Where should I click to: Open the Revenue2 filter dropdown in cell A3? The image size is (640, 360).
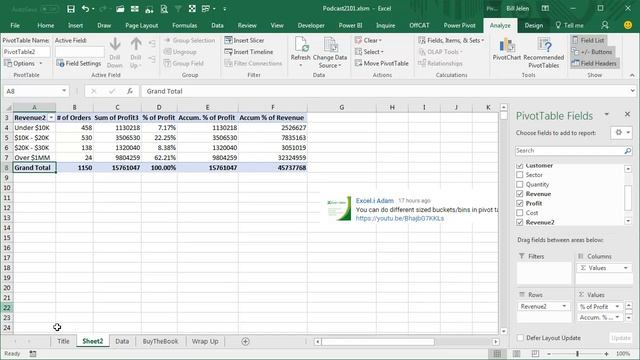coord(51,118)
